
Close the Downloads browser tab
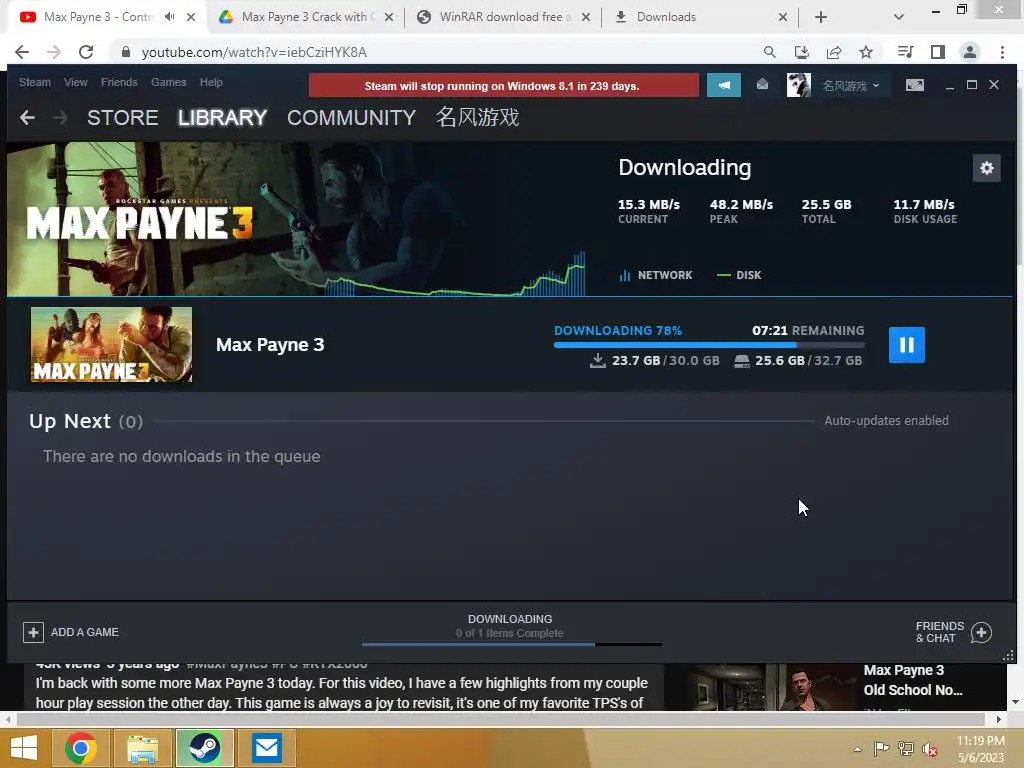click(x=783, y=17)
